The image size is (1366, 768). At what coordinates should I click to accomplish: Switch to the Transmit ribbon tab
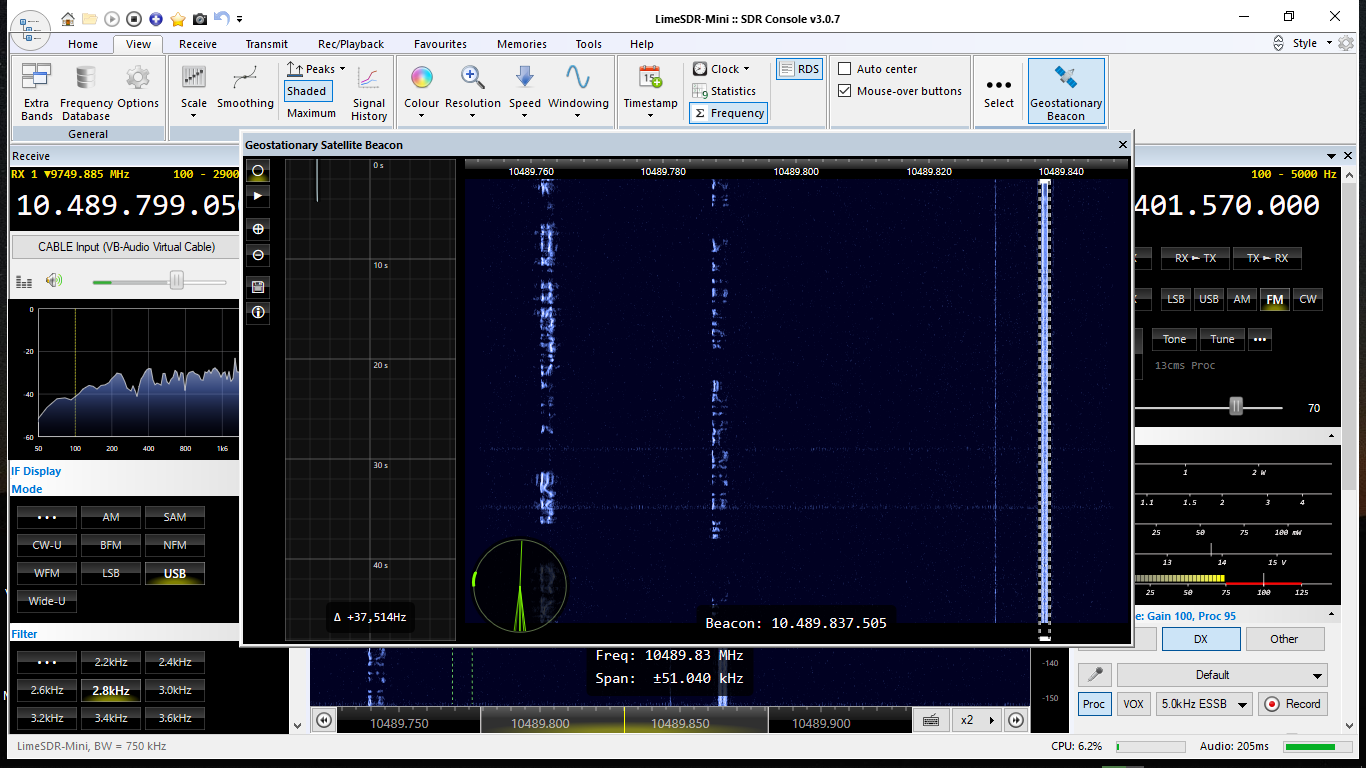[266, 44]
